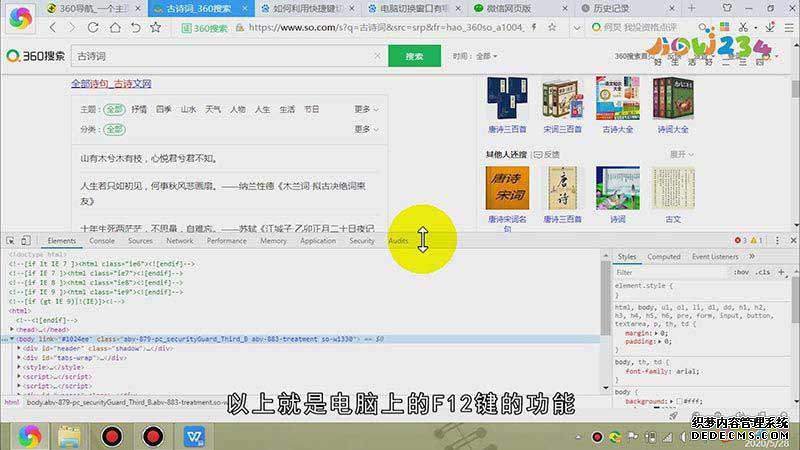This screenshot has height=450, width=800.
Task: Open DevTools more options menu (three dots)
Action: tap(777, 240)
